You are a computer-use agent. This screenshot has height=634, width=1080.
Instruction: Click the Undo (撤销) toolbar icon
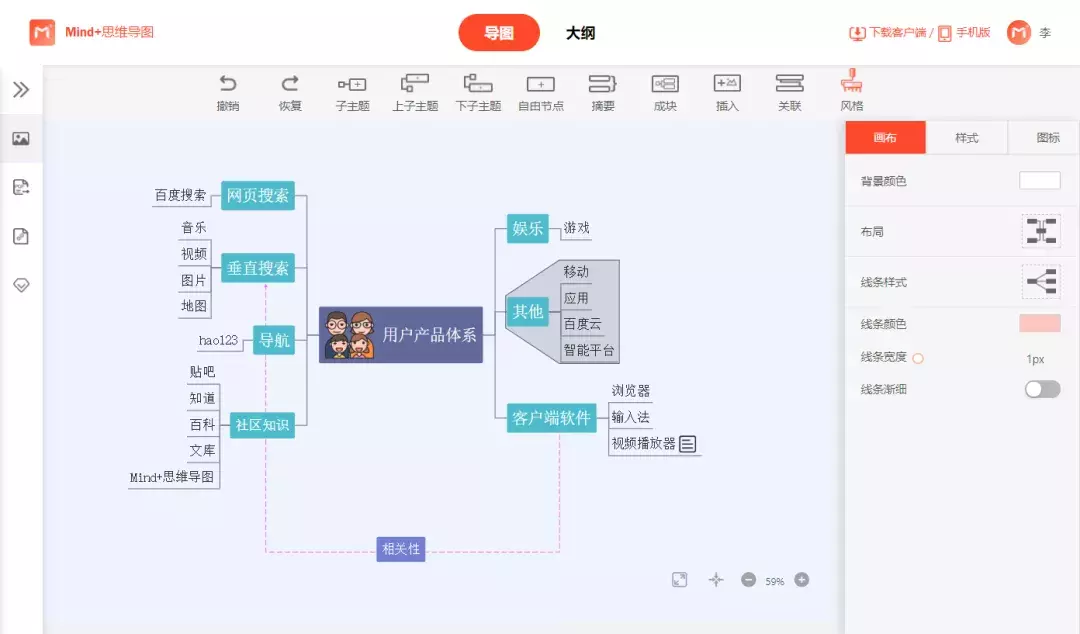tap(228, 84)
